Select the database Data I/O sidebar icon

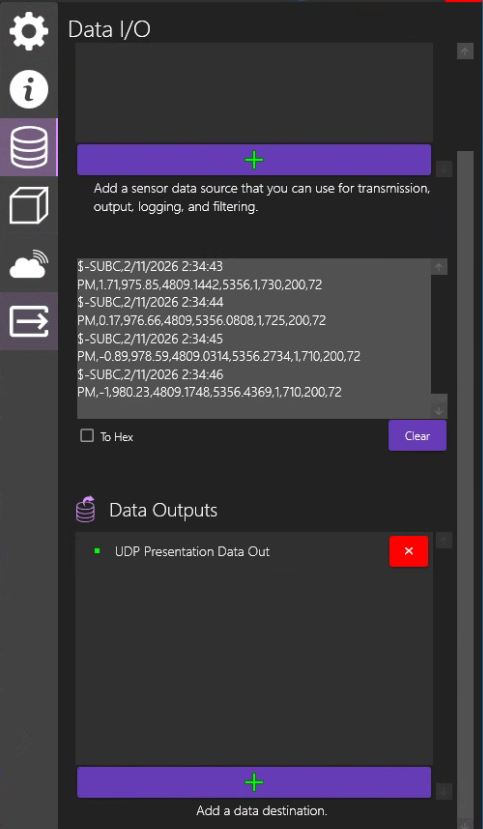coord(29,148)
